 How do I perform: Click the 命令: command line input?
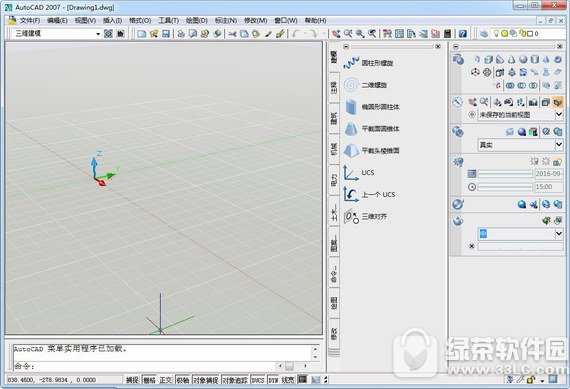point(145,366)
